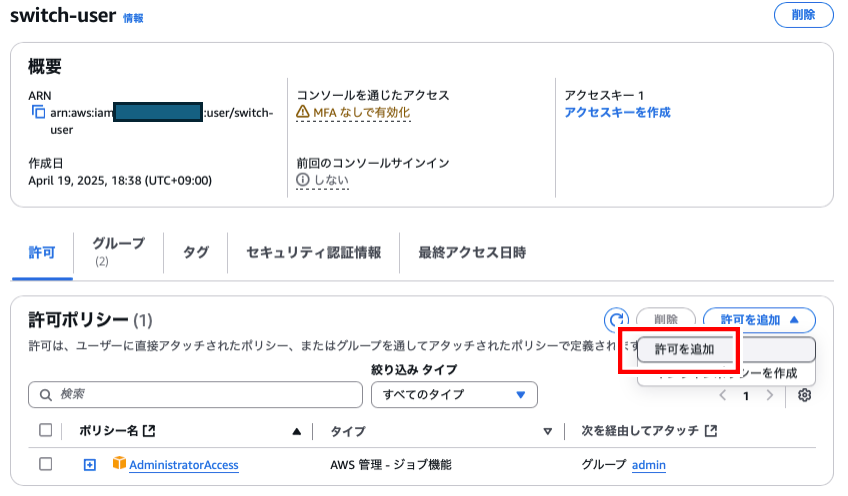This screenshot has width=848, height=496.
Task: Open the すべてのタイプ filter dropdown
Action: point(454,394)
